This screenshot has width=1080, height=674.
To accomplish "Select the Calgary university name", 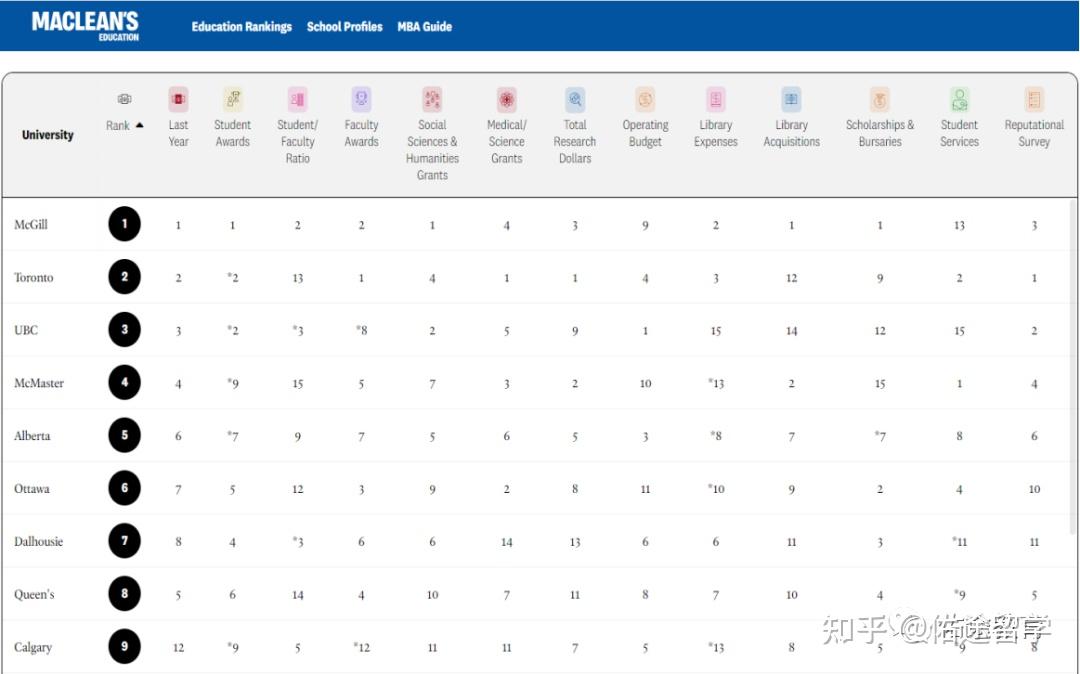I will point(32,647).
